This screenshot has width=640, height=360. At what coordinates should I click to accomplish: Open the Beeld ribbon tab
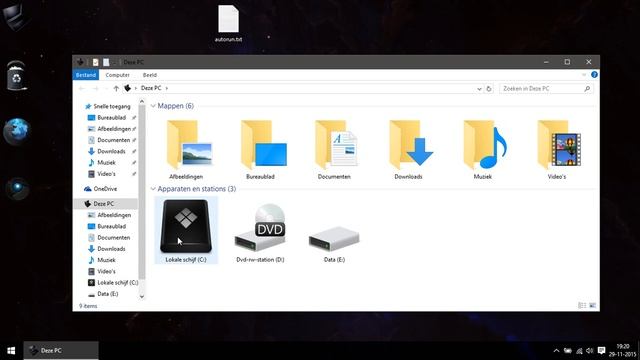click(x=150, y=75)
